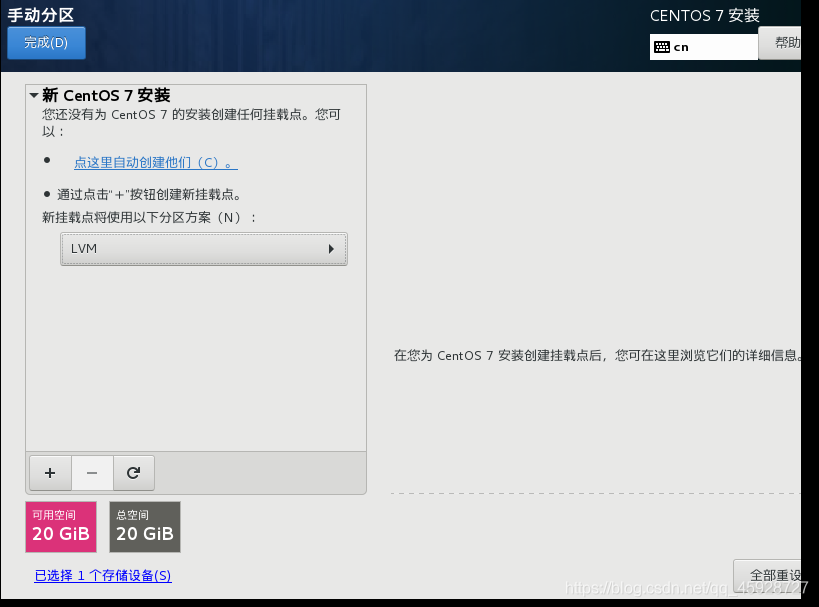This screenshot has height=607, width=819.
Task: Click the reload storage configuration icon
Action: coord(133,473)
